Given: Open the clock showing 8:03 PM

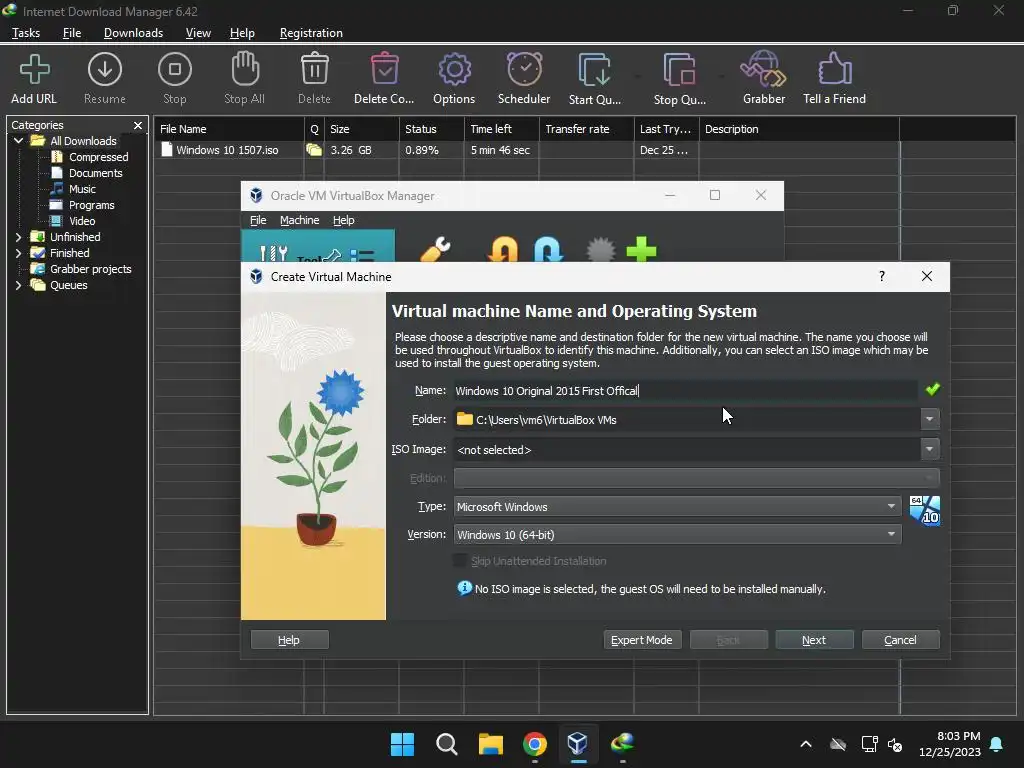Looking at the screenshot, I should (950, 744).
